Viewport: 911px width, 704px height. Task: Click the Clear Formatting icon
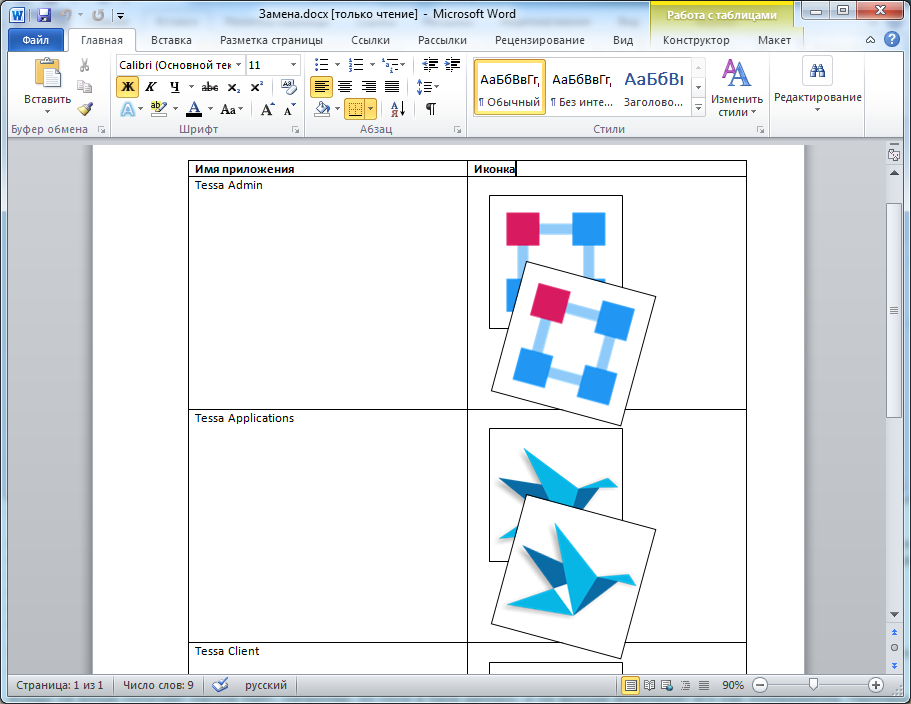[289, 87]
